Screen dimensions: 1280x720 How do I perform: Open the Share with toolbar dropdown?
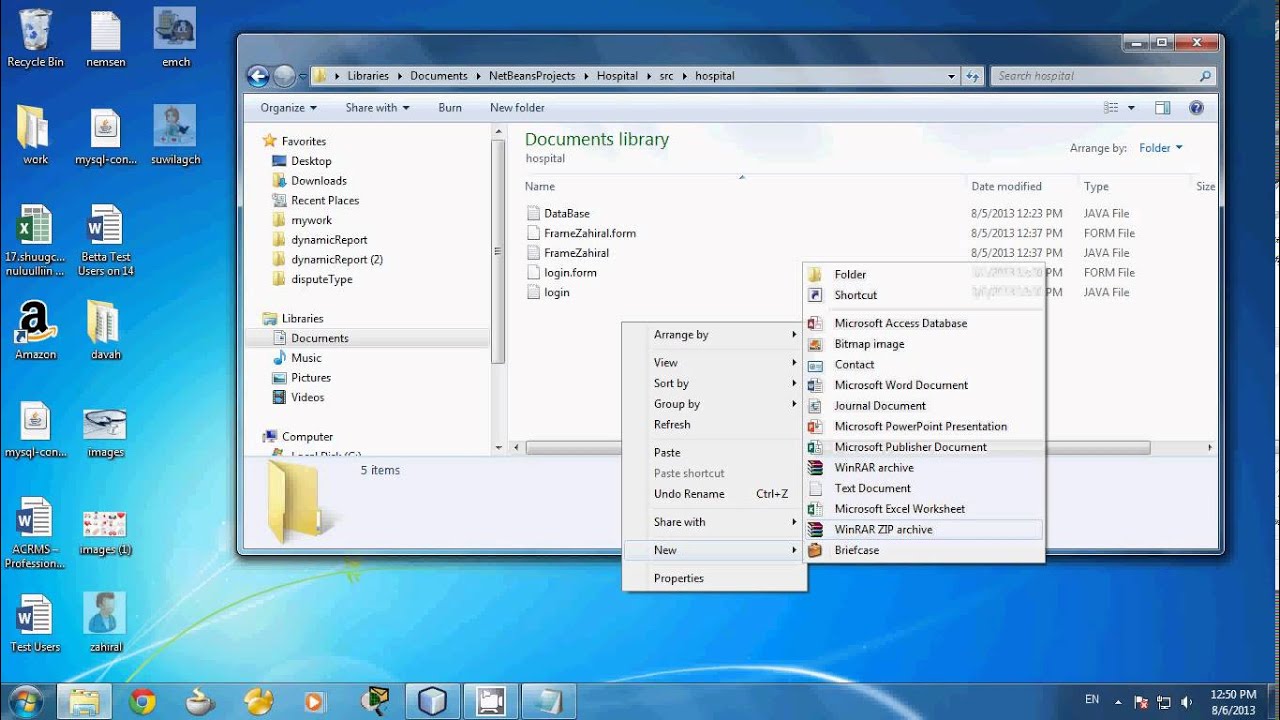[x=378, y=108]
